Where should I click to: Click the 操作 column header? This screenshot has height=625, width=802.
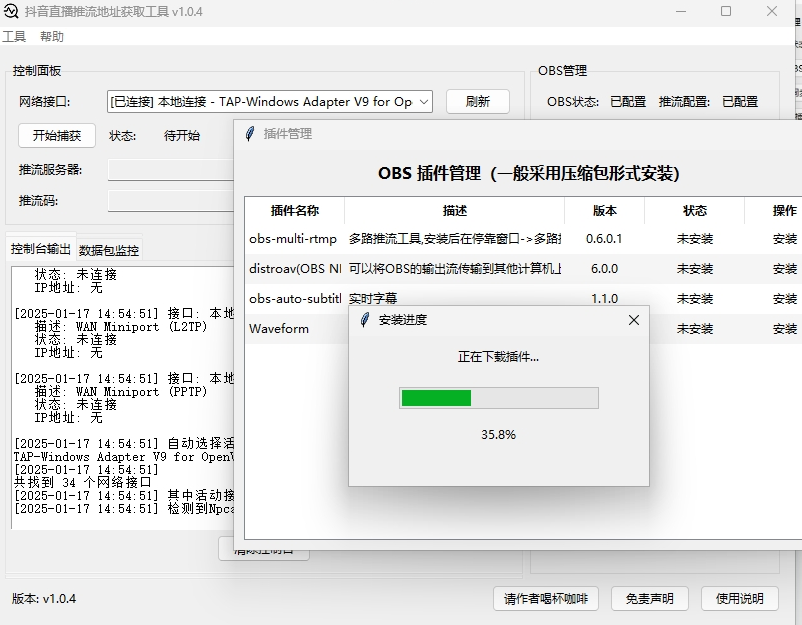(785, 210)
